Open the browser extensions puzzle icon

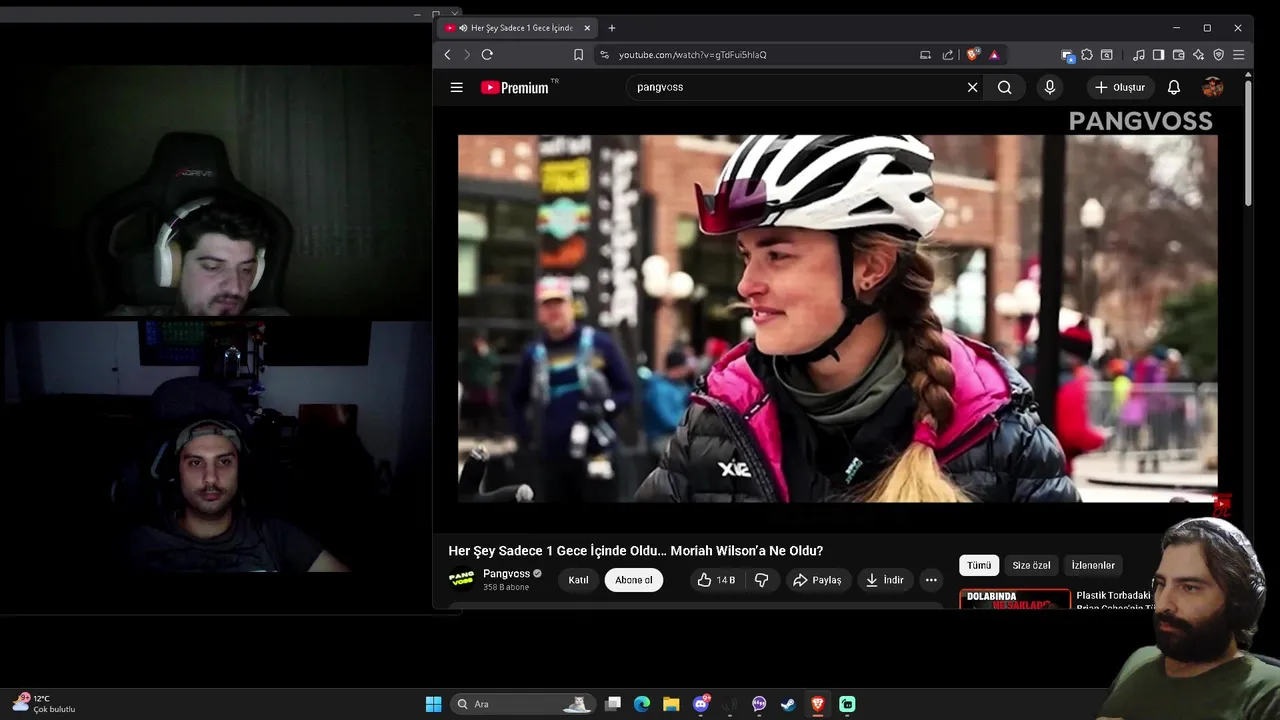pos(1087,55)
